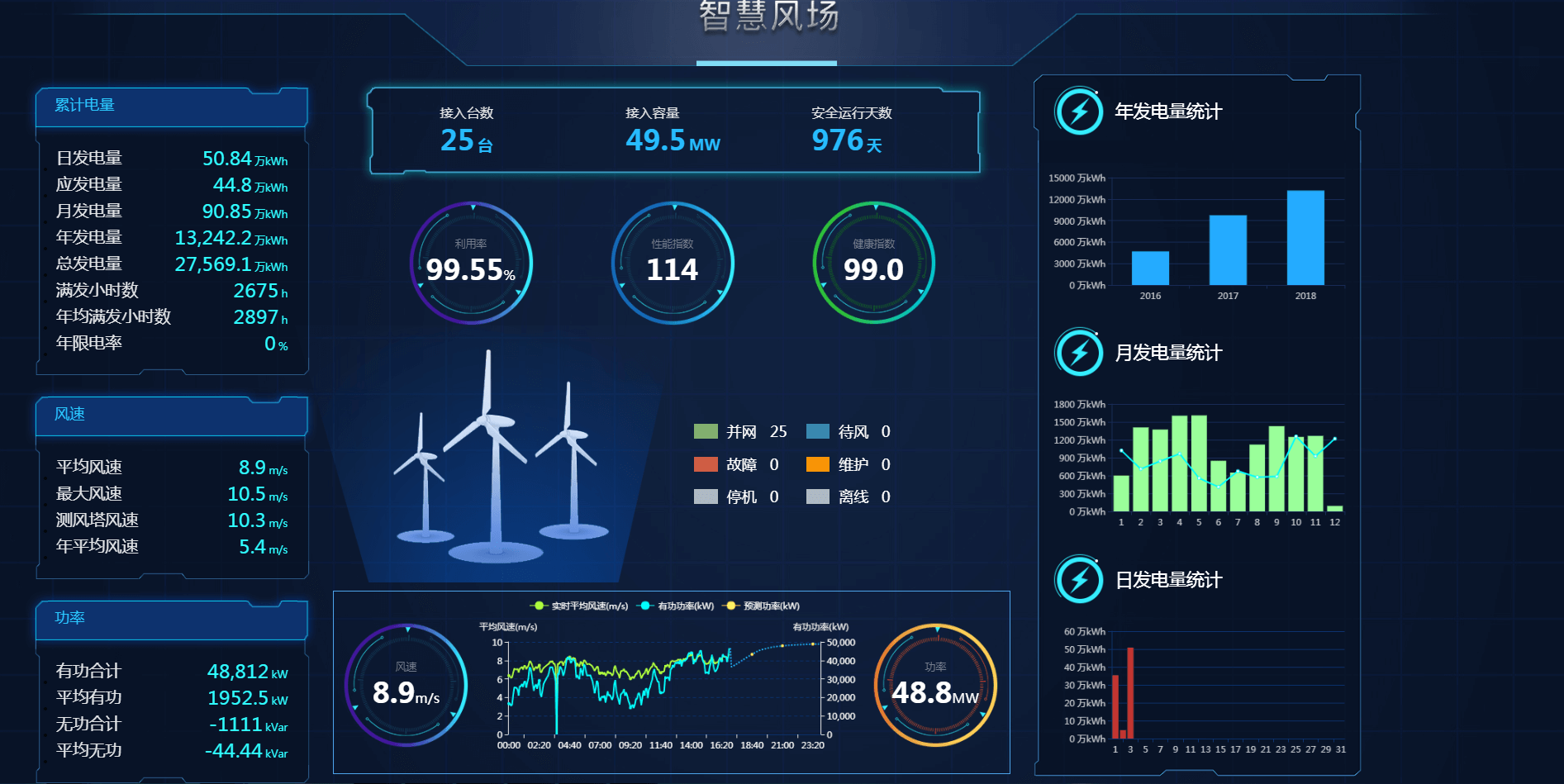This screenshot has width=1564, height=784.
Task: Click the red 故障 status swatch
Action: pos(706,464)
